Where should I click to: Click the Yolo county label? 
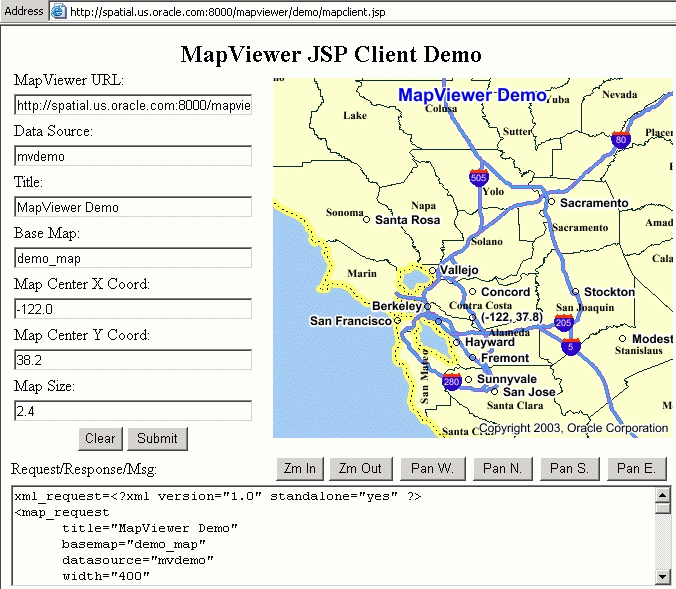coord(493,191)
